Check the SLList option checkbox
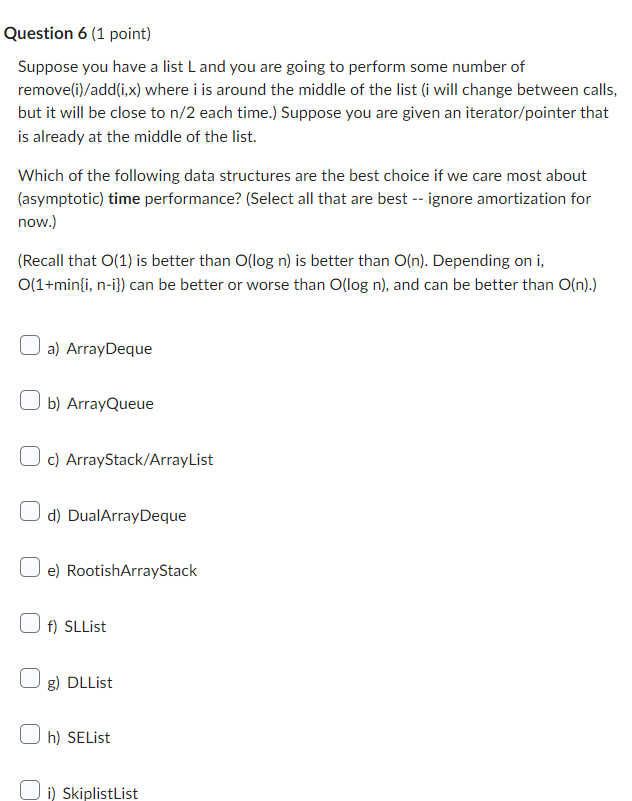632x801 pixels. 30,621
